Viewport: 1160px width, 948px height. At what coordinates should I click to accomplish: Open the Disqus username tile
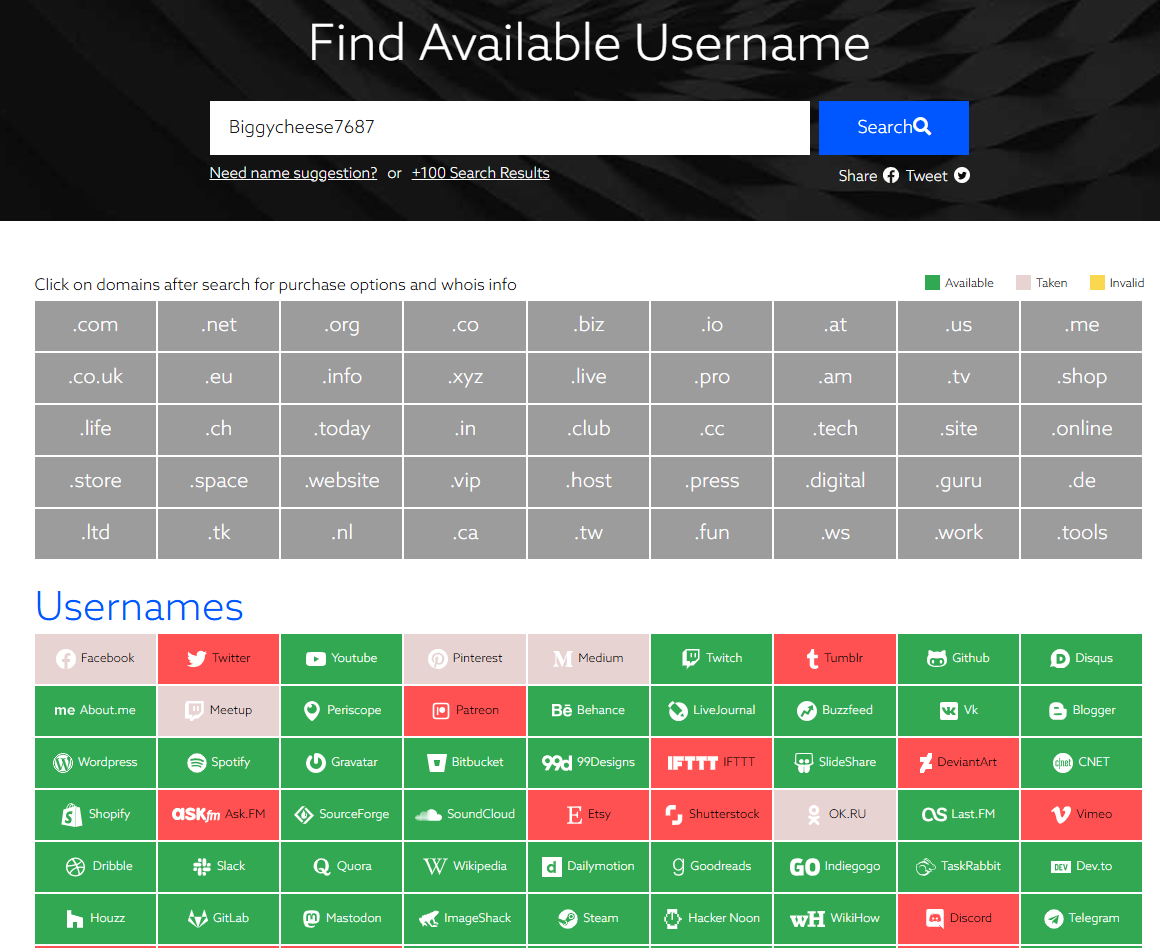(x=1082, y=659)
